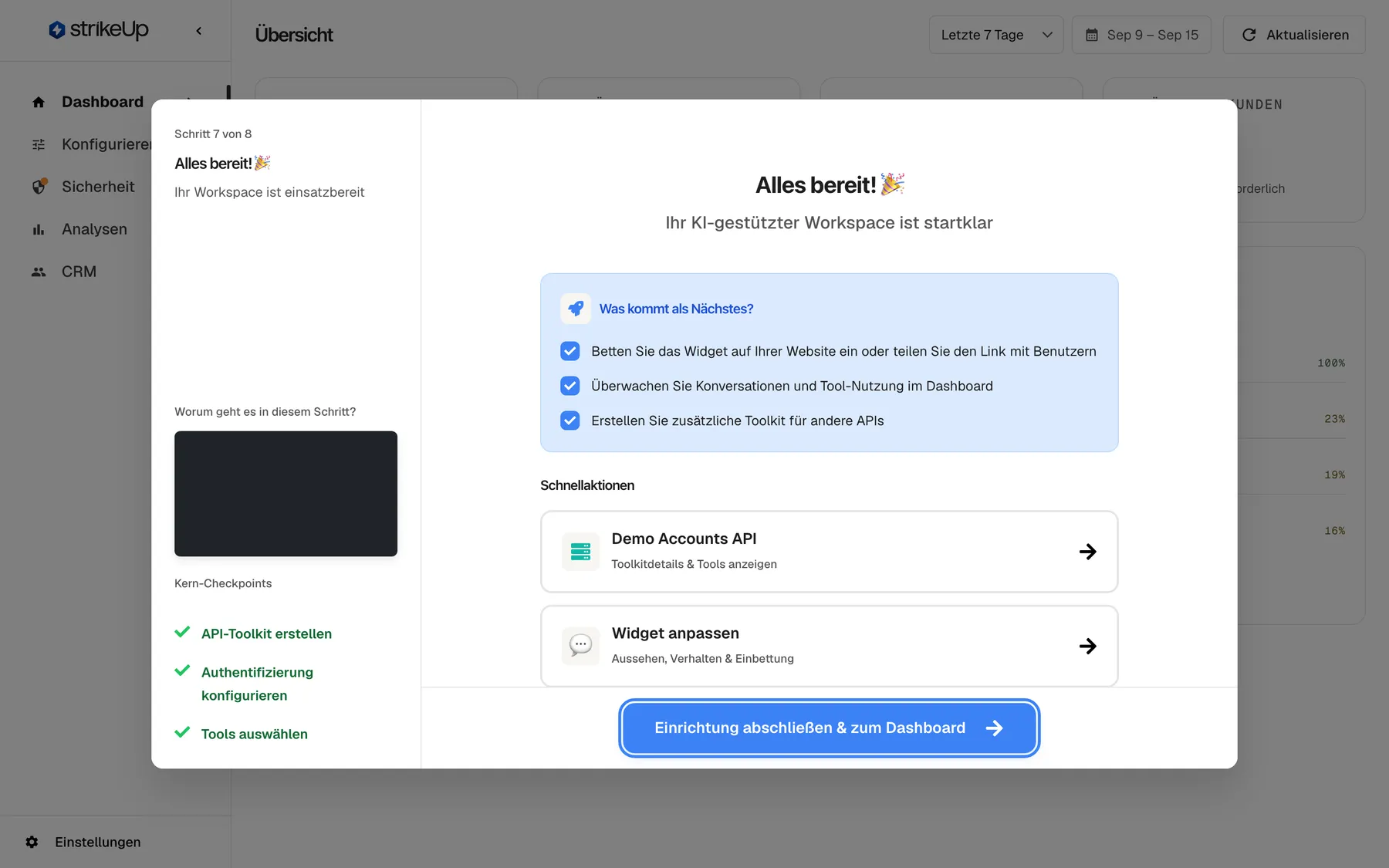Open Einstellungen in the sidebar

pyautogui.click(x=97, y=842)
